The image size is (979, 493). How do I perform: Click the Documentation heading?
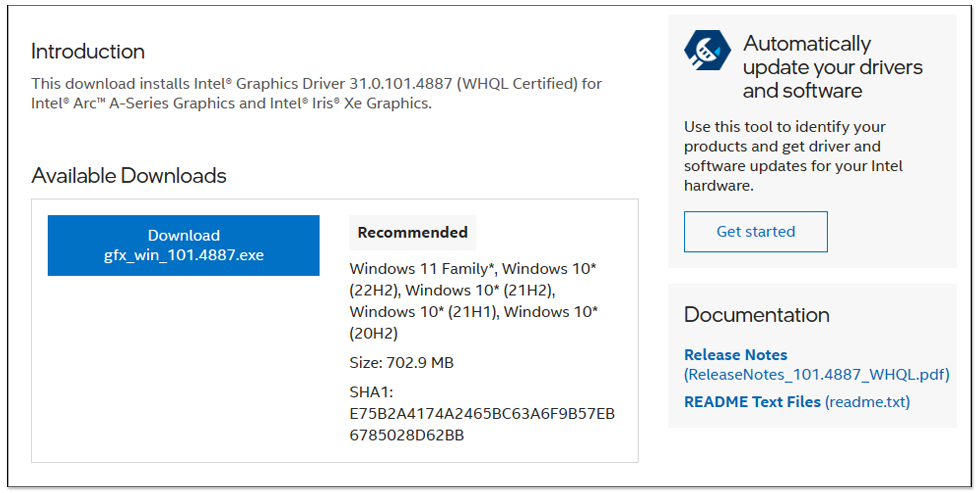(x=757, y=315)
